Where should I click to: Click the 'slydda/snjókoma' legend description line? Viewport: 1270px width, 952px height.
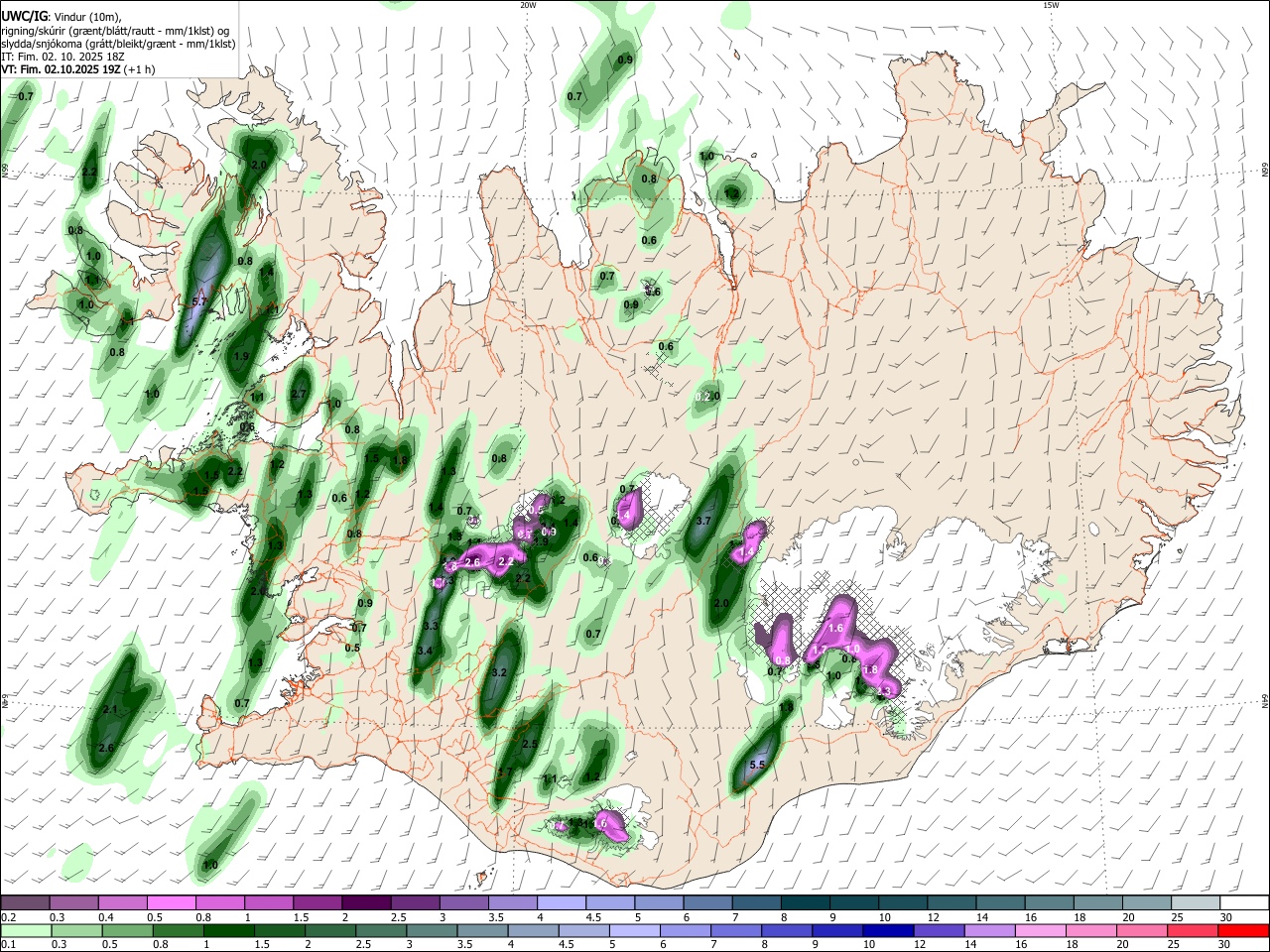[x=118, y=44]
